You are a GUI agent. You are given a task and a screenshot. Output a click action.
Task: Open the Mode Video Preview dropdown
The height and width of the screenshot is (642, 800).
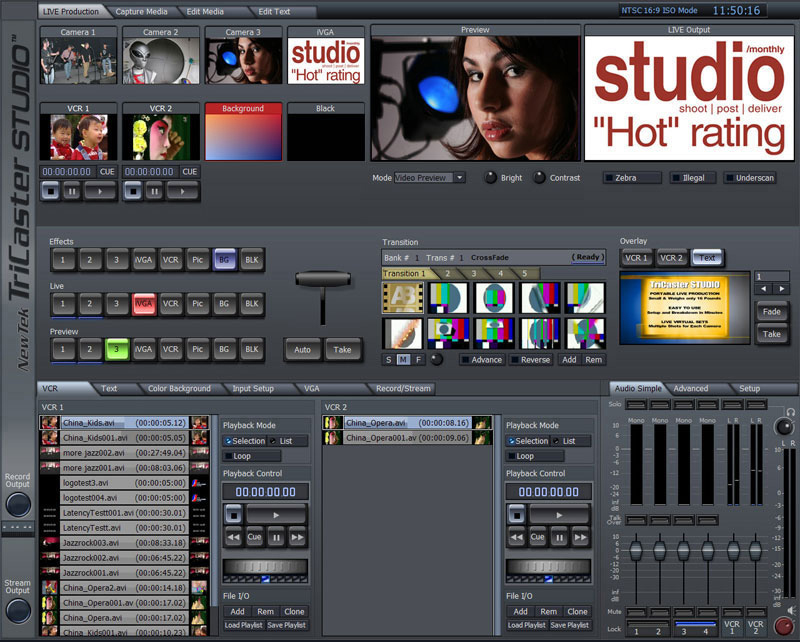click(460, 178)
